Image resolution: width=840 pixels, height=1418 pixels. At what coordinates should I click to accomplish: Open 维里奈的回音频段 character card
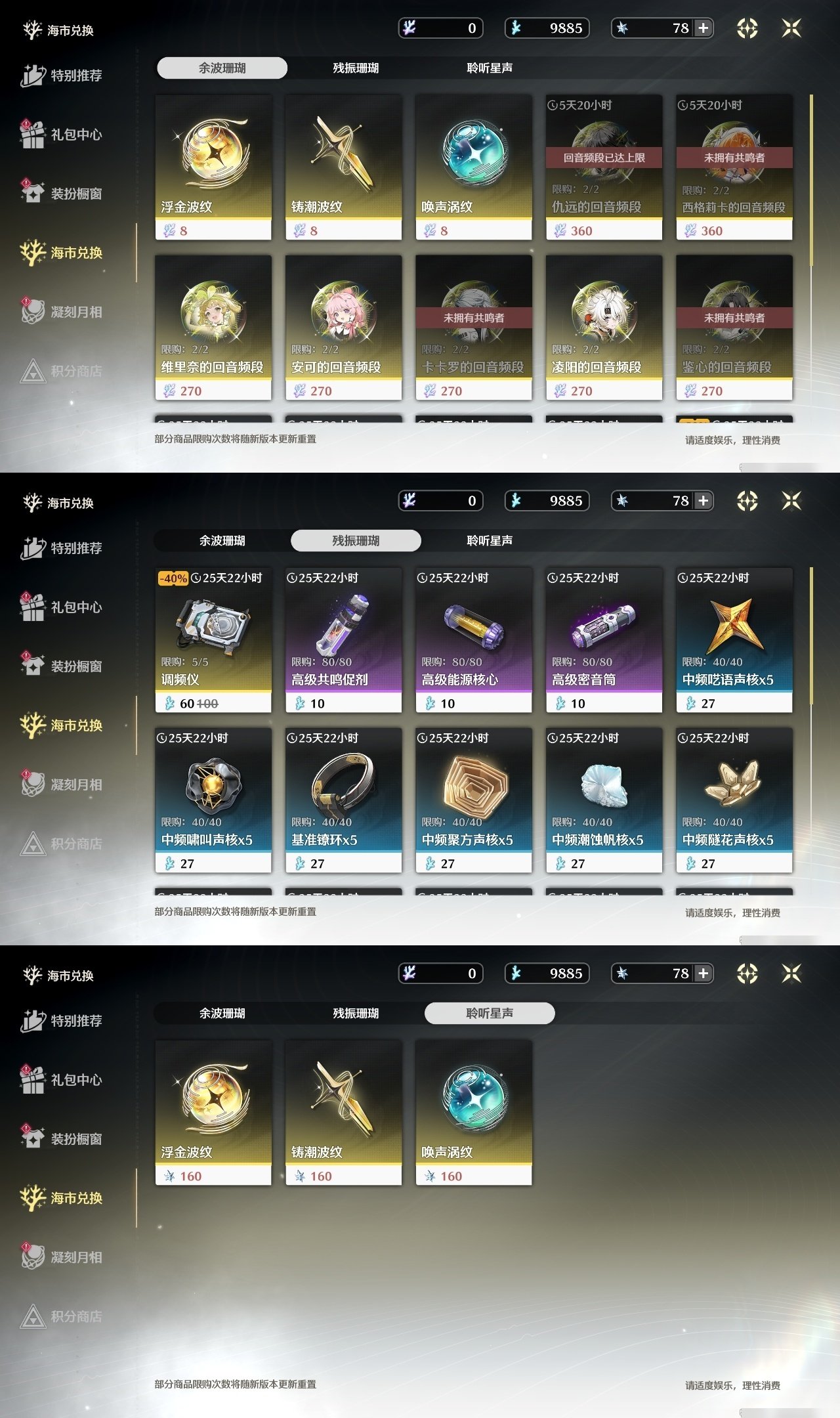tap(213, 328)
